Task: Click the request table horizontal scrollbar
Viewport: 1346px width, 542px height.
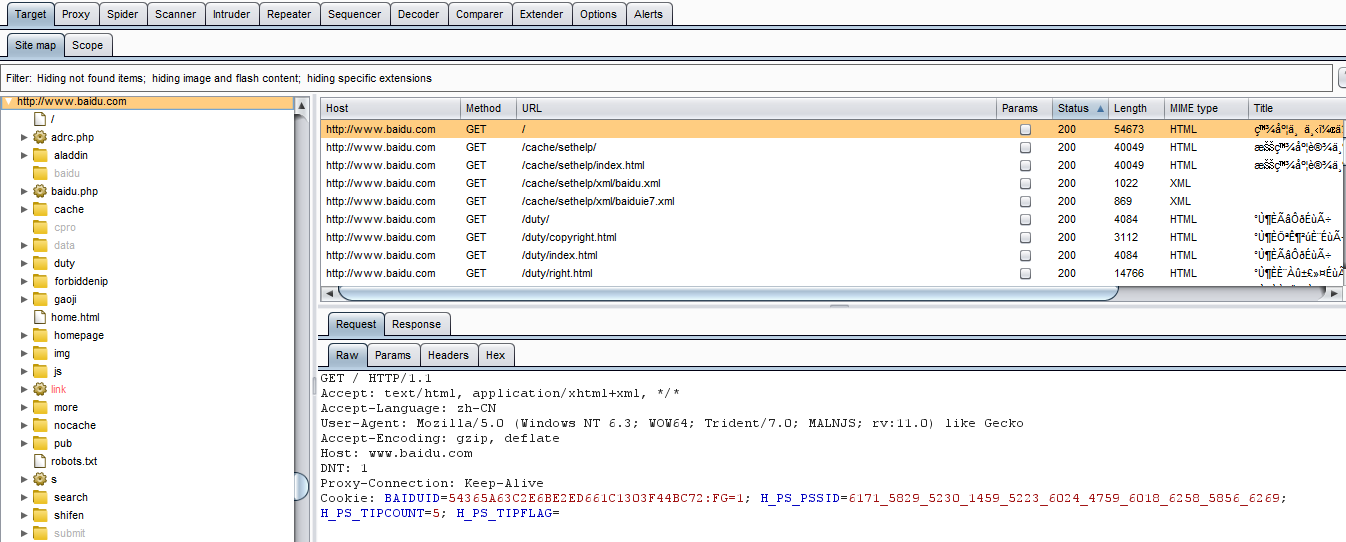Action: pyautogui.click(x=728, y=293)
